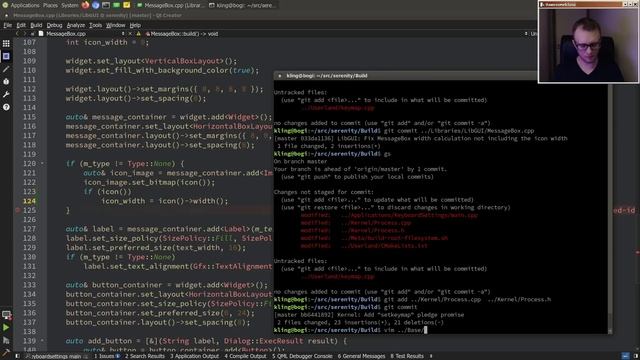The height and width of the screenshot is (360, 640).
Task: Open Design mode pencil icon
Action: 6,69
